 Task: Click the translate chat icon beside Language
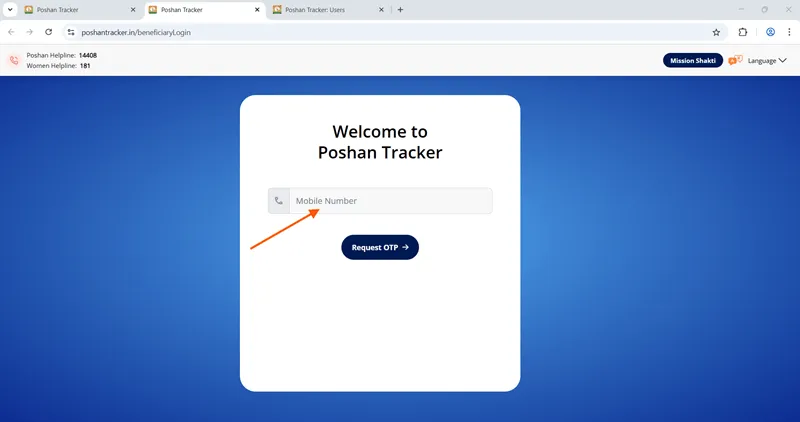tap(735, 60)
